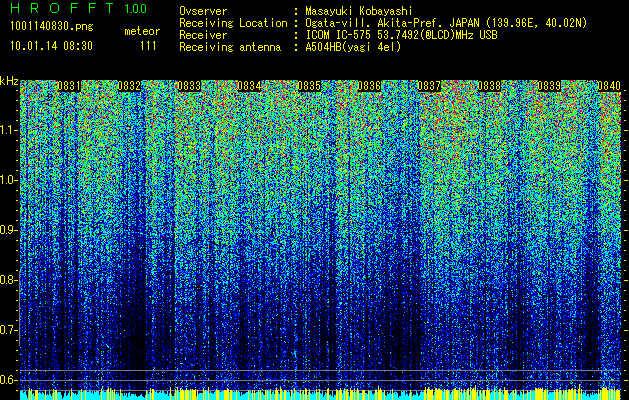Click the name Masayuki Kobayashi

tap(359, 11)
